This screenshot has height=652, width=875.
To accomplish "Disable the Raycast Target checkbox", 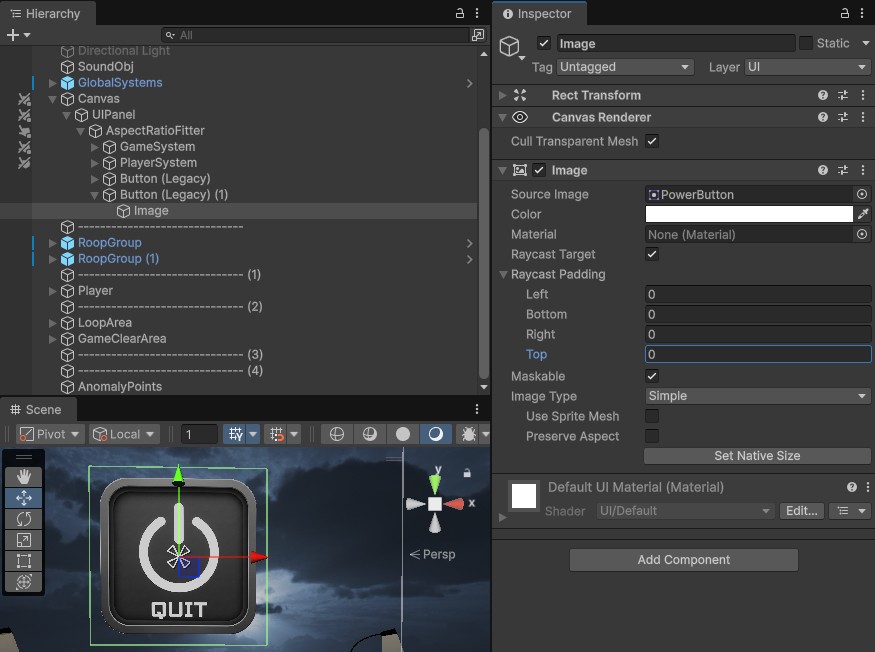I will click(x=652, y=254).
